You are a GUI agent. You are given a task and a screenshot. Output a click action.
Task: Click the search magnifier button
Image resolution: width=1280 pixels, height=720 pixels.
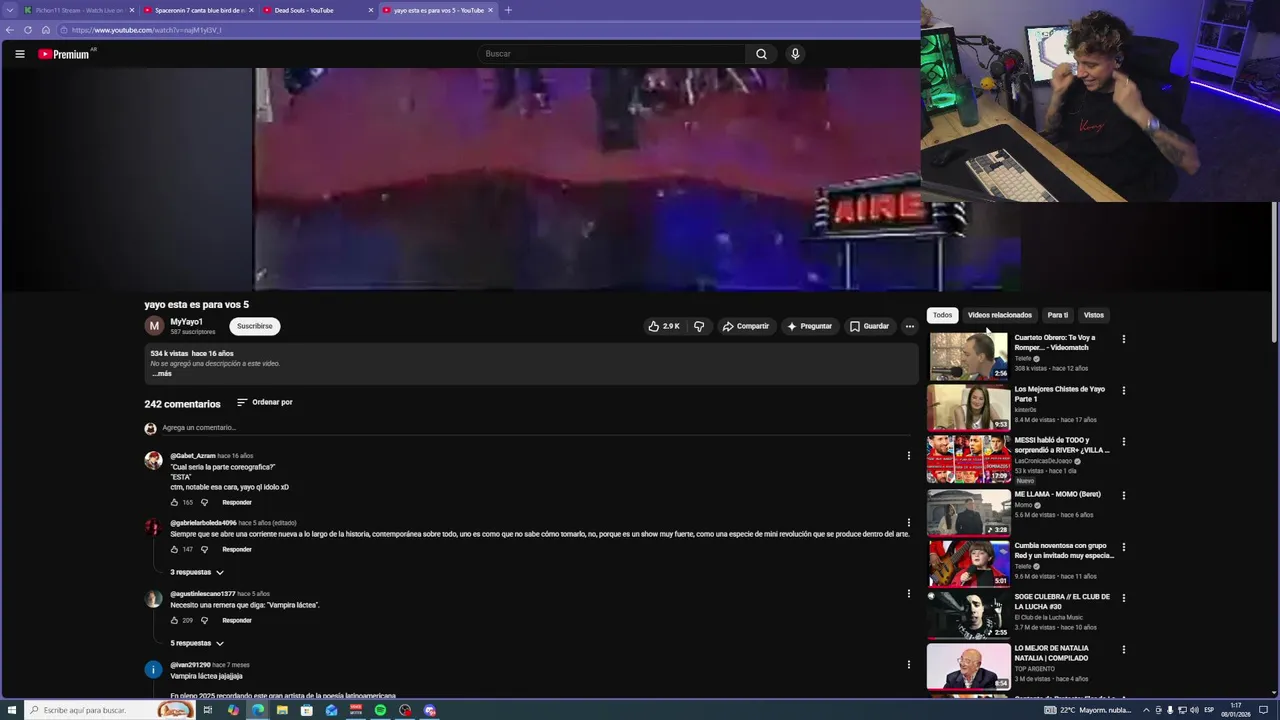pos(761,54)
